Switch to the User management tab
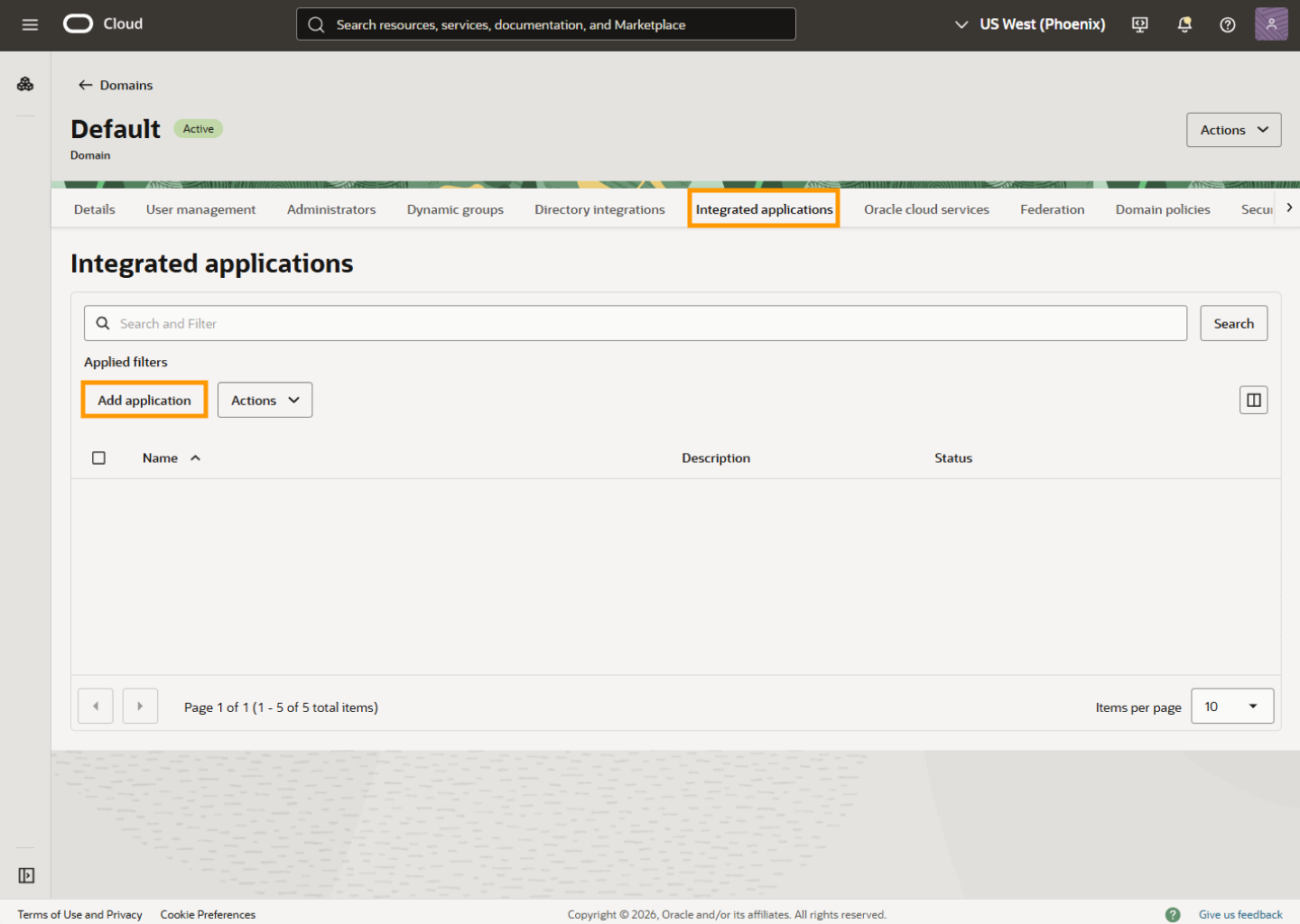 (x=200, y=209)
